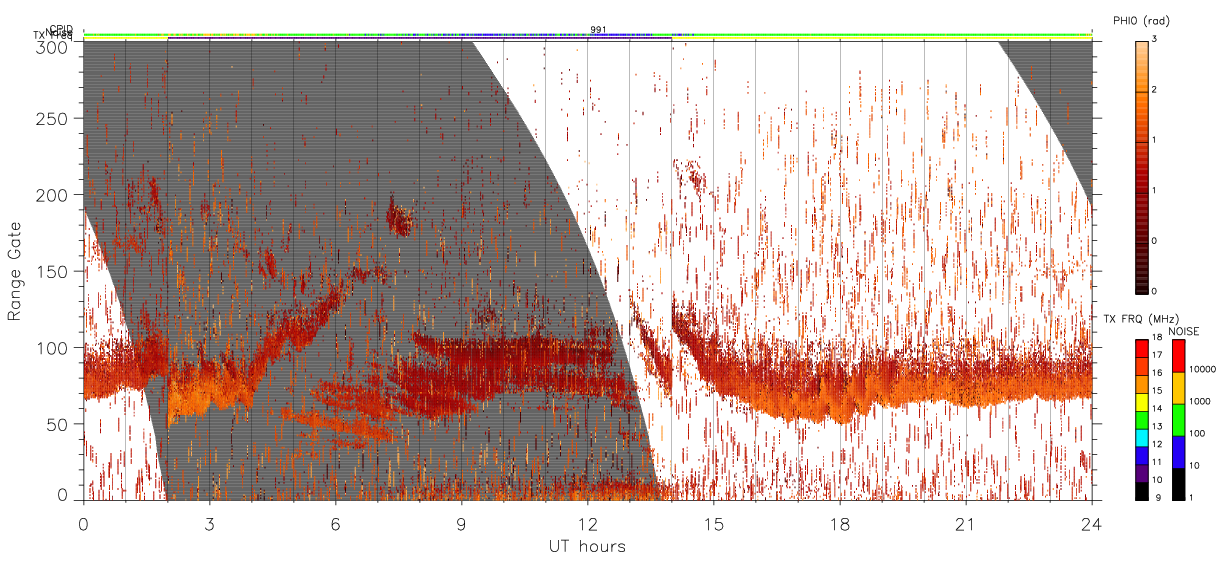Screen dimensions: 1228x567
Task: Click the yellow 14–15 MHz TX FRQ swatch
Action: (1142, 402)
